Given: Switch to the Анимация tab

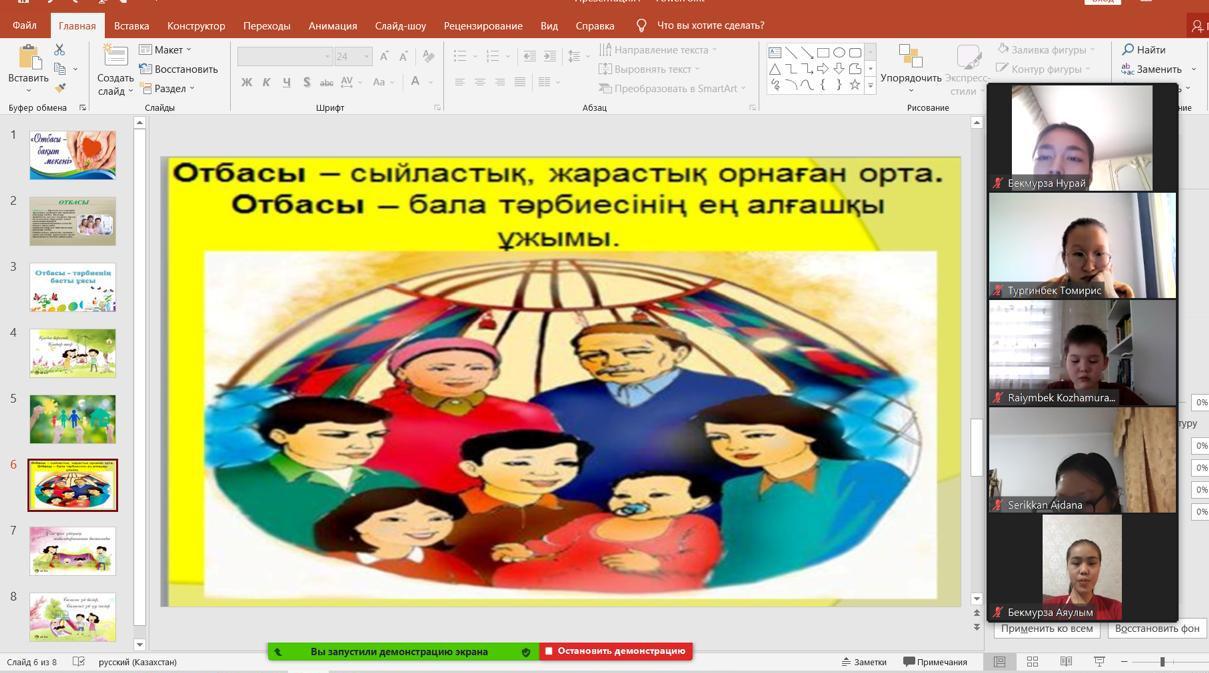Looking at the screenshot, I should (x=332, y=26).
